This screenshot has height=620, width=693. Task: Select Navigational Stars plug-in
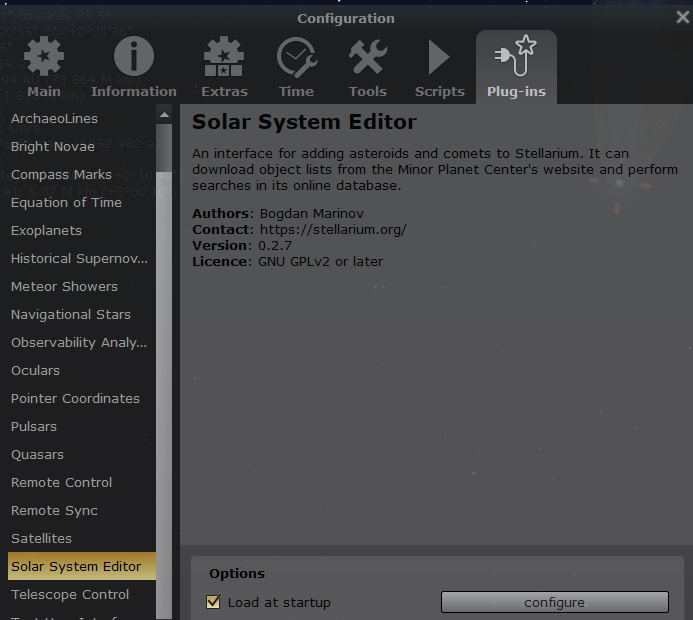[82, 315]
